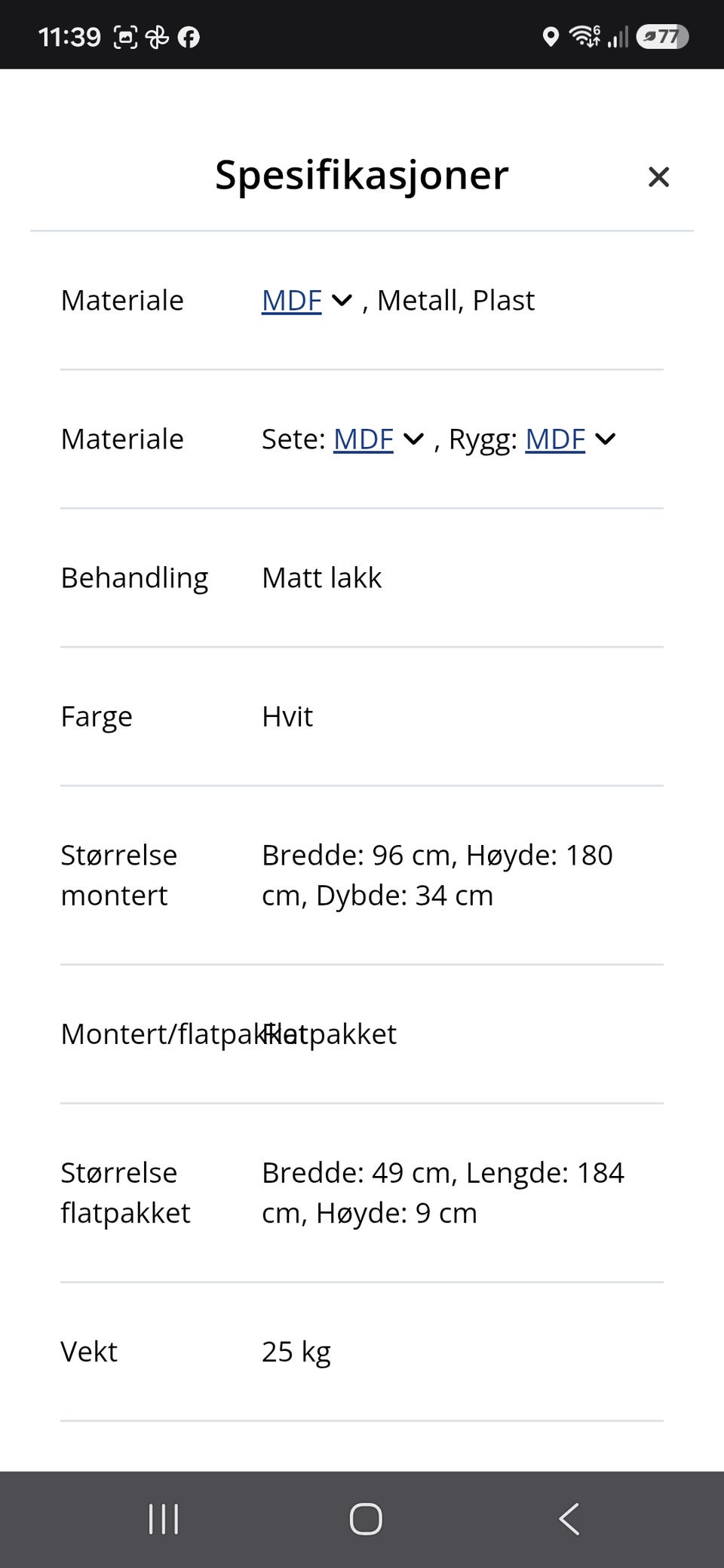The width and height of the screenshot is (724, 1568).
Task: Expand chevron beside Sete MDF
Action: pyautogui.click(x=413, y=439)
